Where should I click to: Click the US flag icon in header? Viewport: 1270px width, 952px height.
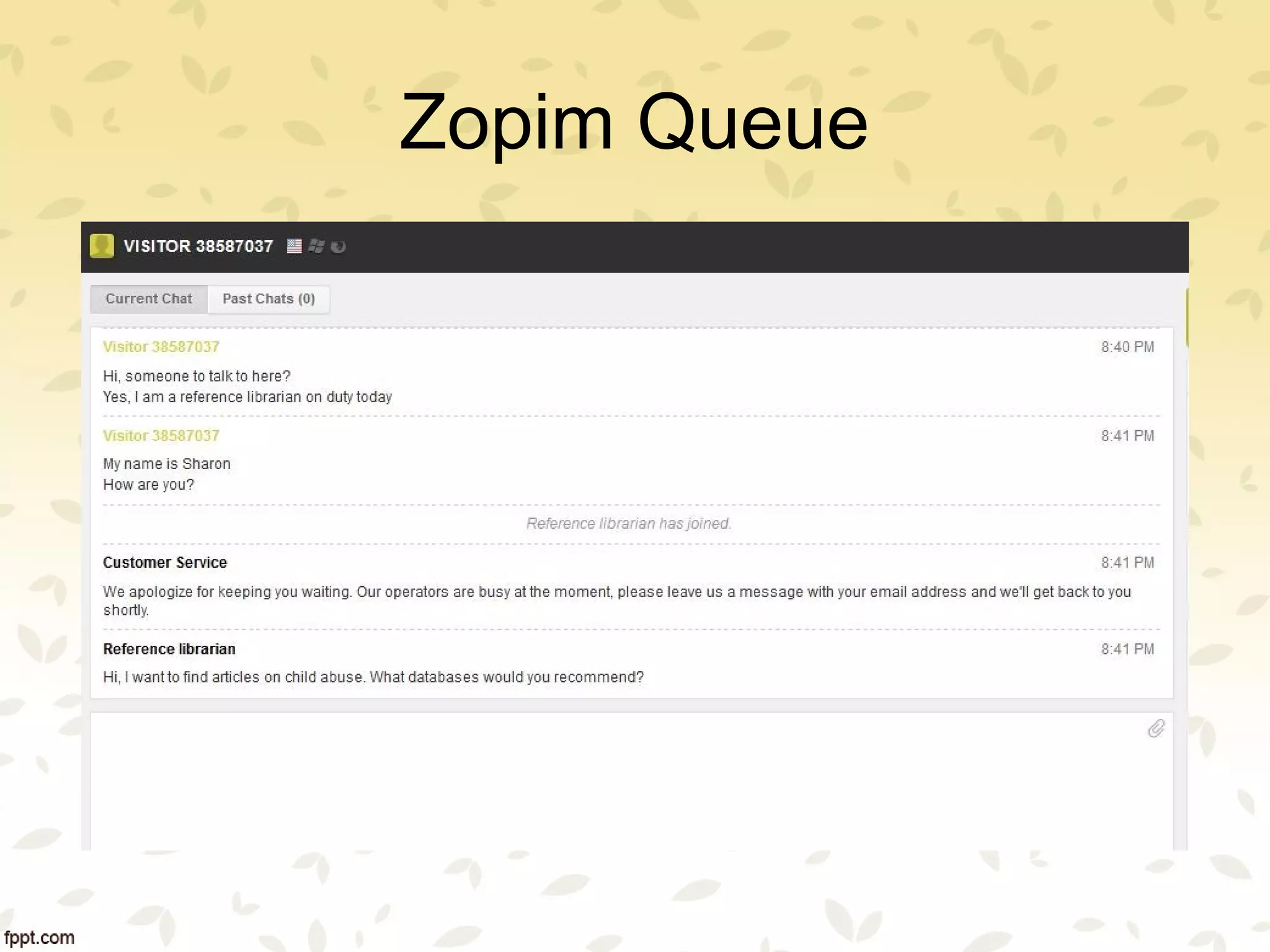coord(295,246)
